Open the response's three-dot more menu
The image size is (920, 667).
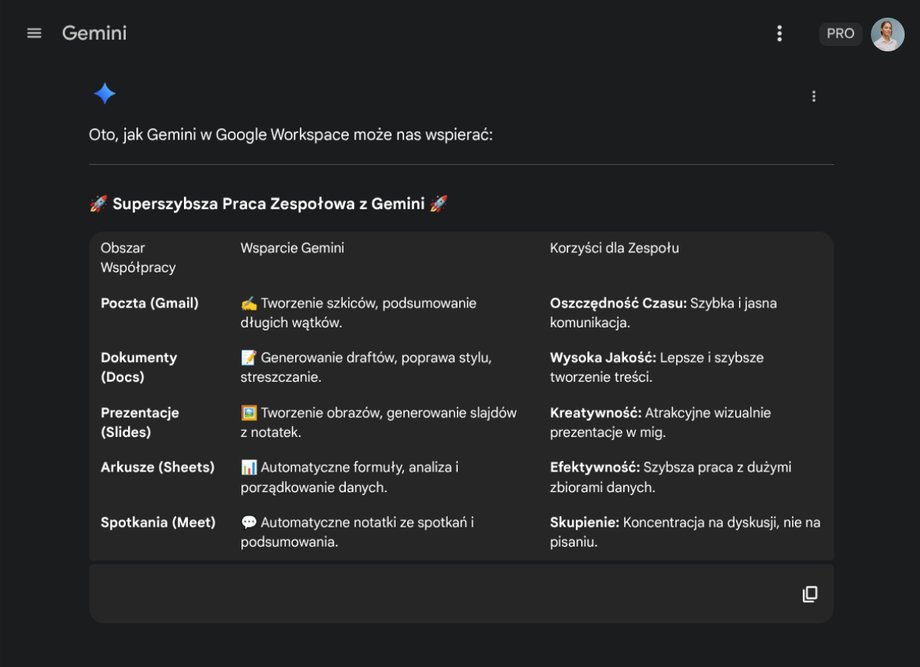[x=813, y=96]
